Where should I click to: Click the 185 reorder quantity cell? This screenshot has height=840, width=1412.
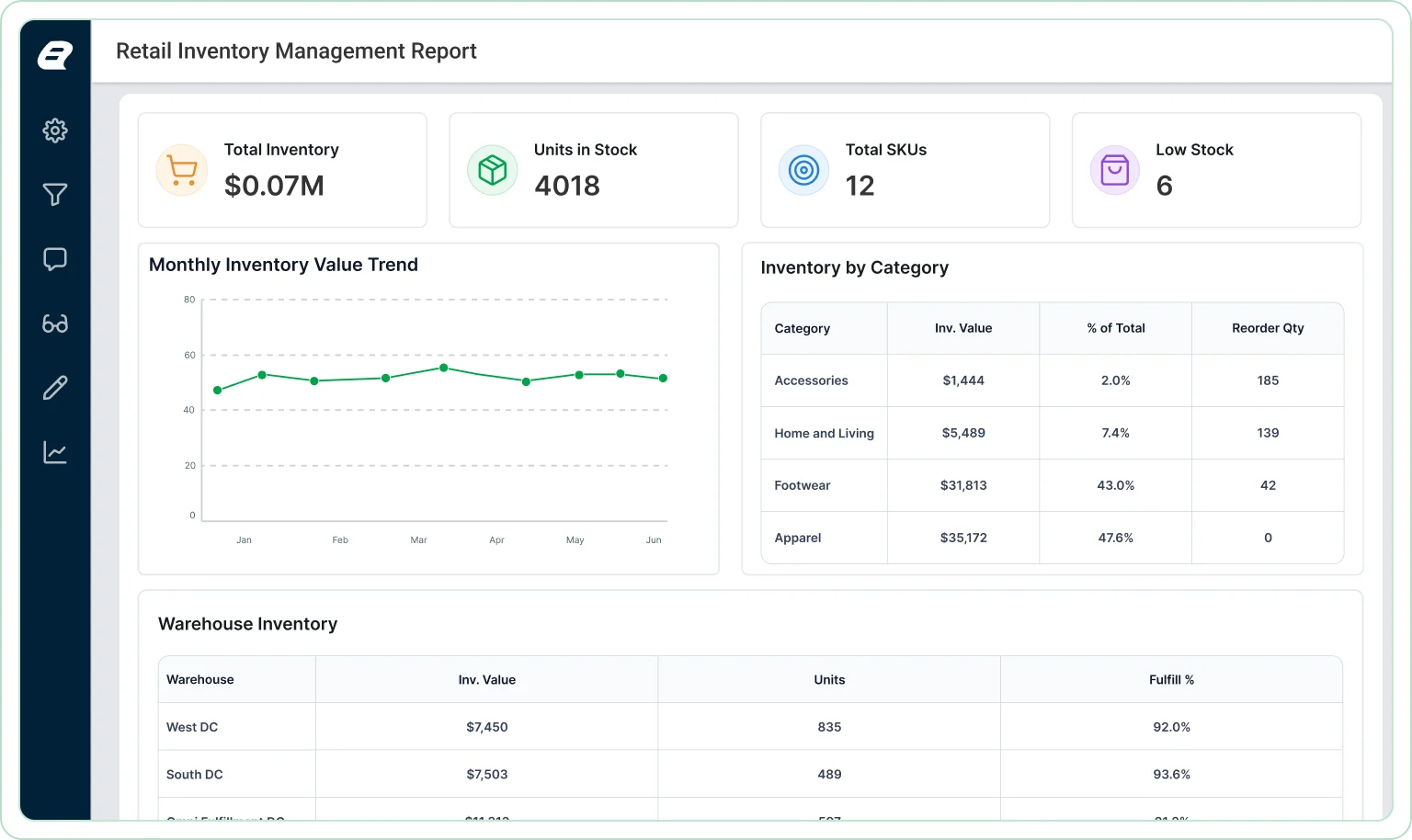[1268, 380]
